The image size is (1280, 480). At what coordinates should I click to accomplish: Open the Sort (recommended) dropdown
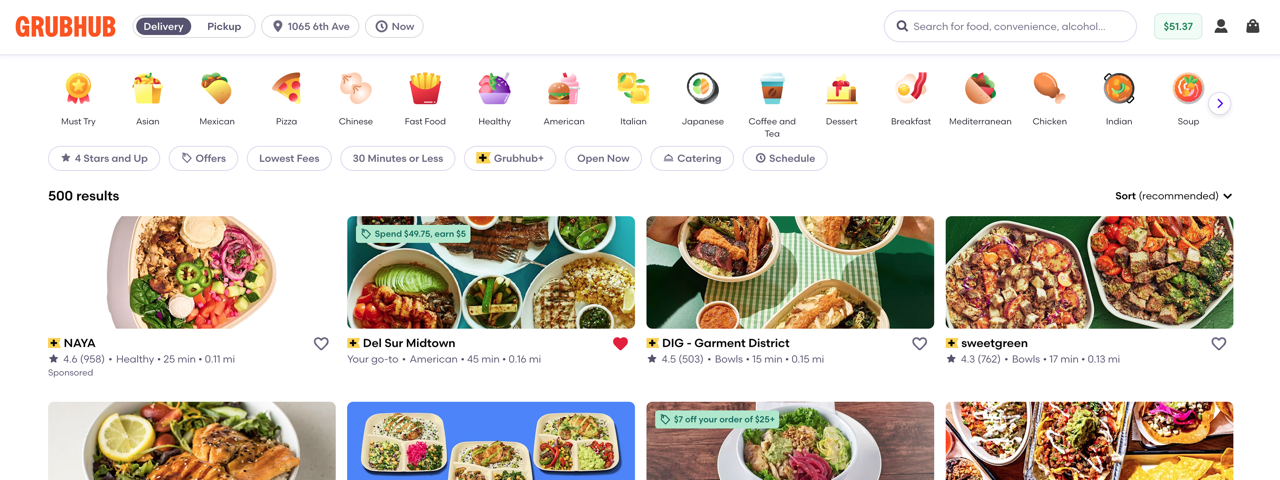(1174, 196)
